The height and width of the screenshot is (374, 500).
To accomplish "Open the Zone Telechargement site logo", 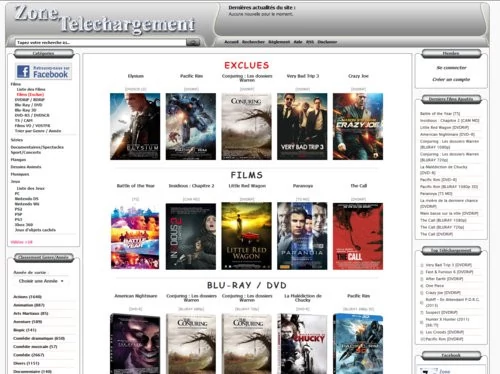I will [104, 20].
